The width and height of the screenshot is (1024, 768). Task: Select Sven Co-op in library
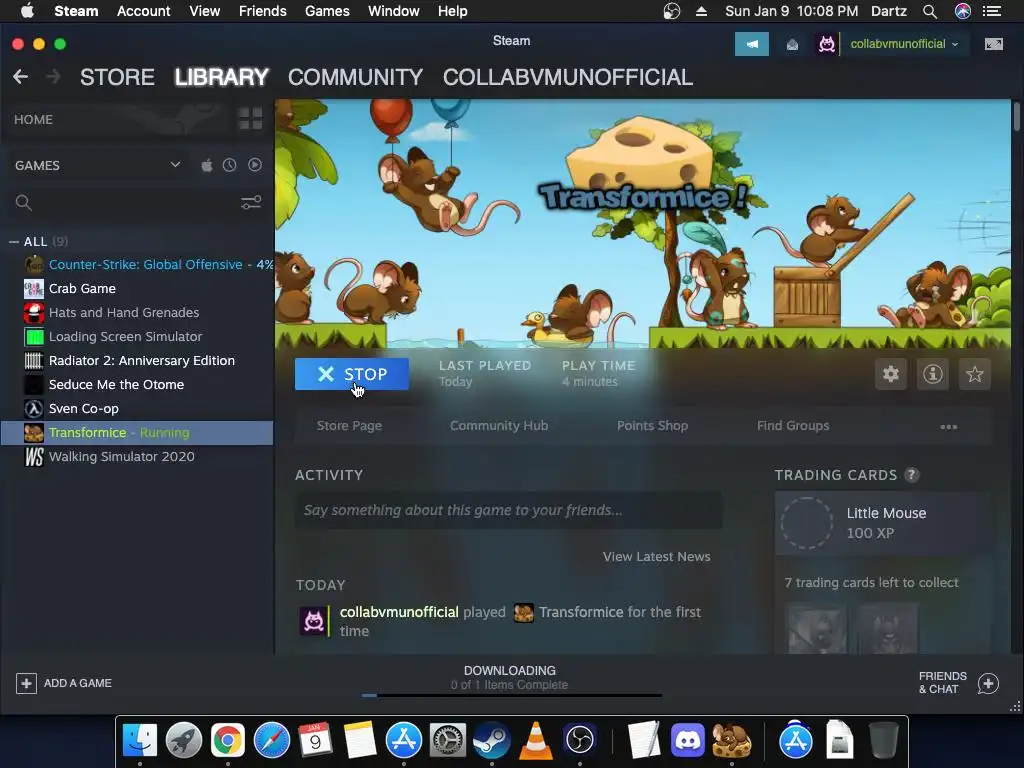pos(137,409)
